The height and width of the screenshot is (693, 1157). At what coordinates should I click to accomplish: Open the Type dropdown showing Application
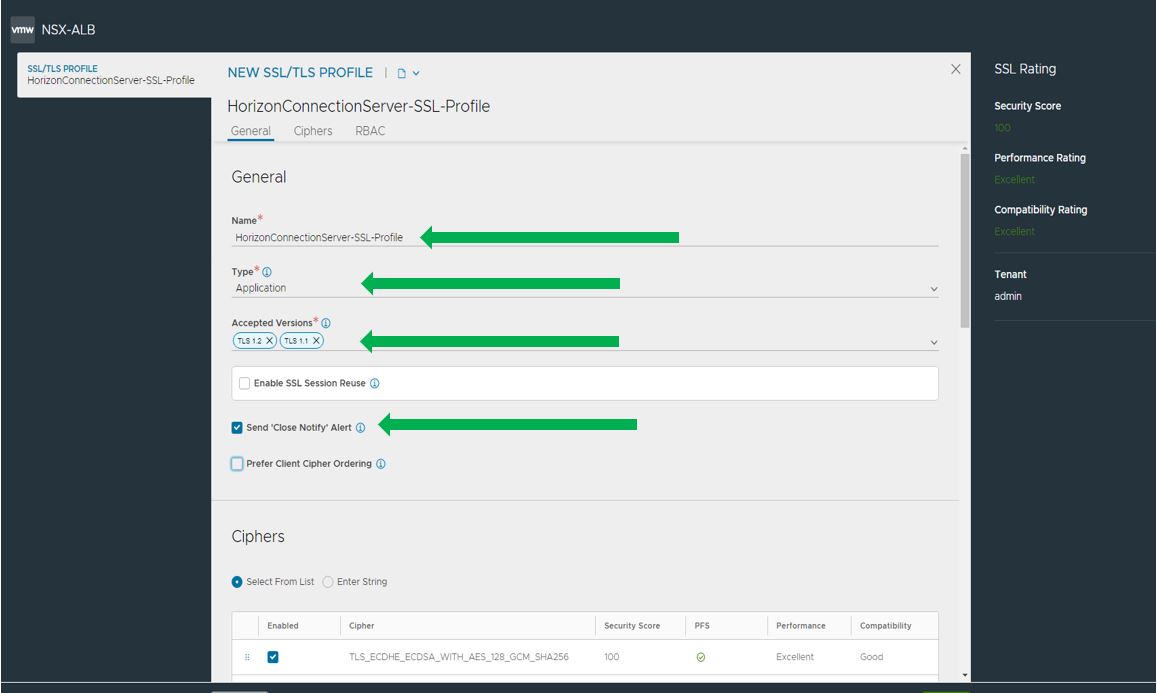coord(584,288)
